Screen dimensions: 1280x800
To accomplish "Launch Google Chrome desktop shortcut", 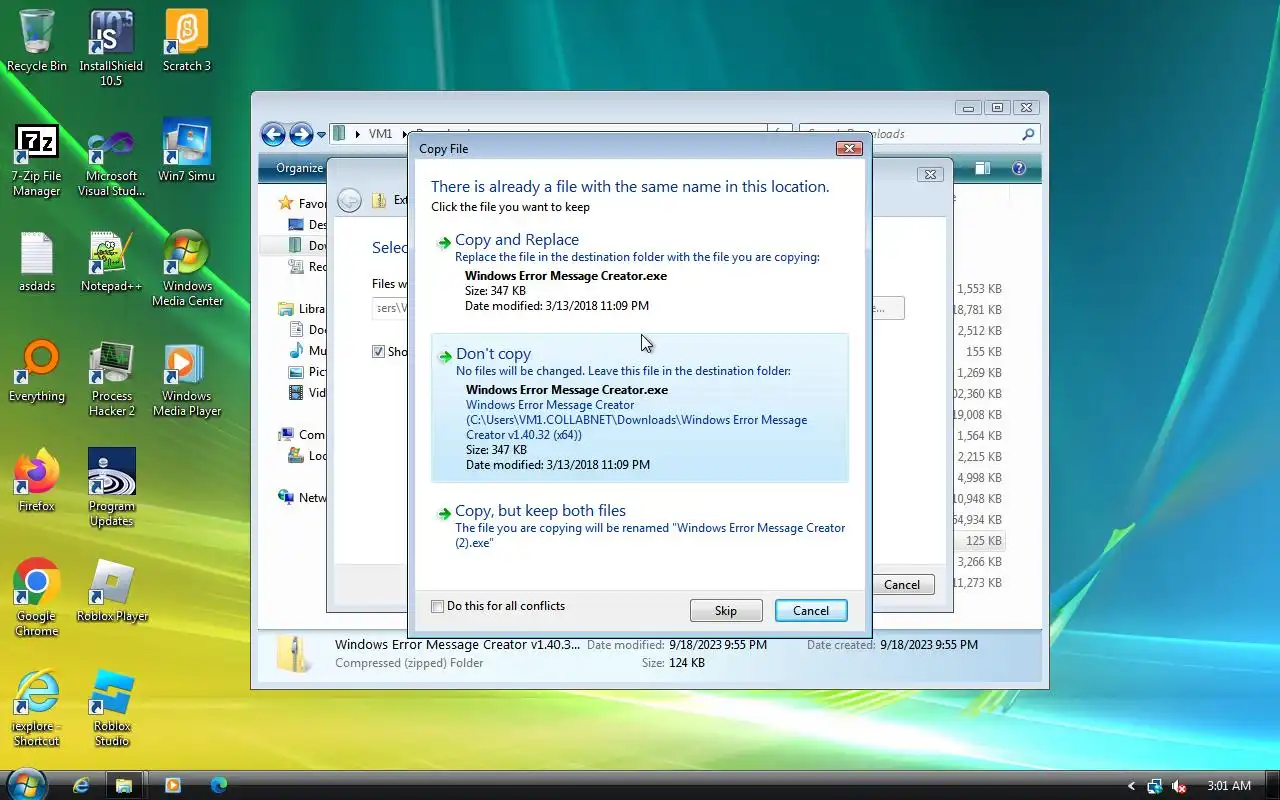I will pyautogui.click(x=37, y=599).
